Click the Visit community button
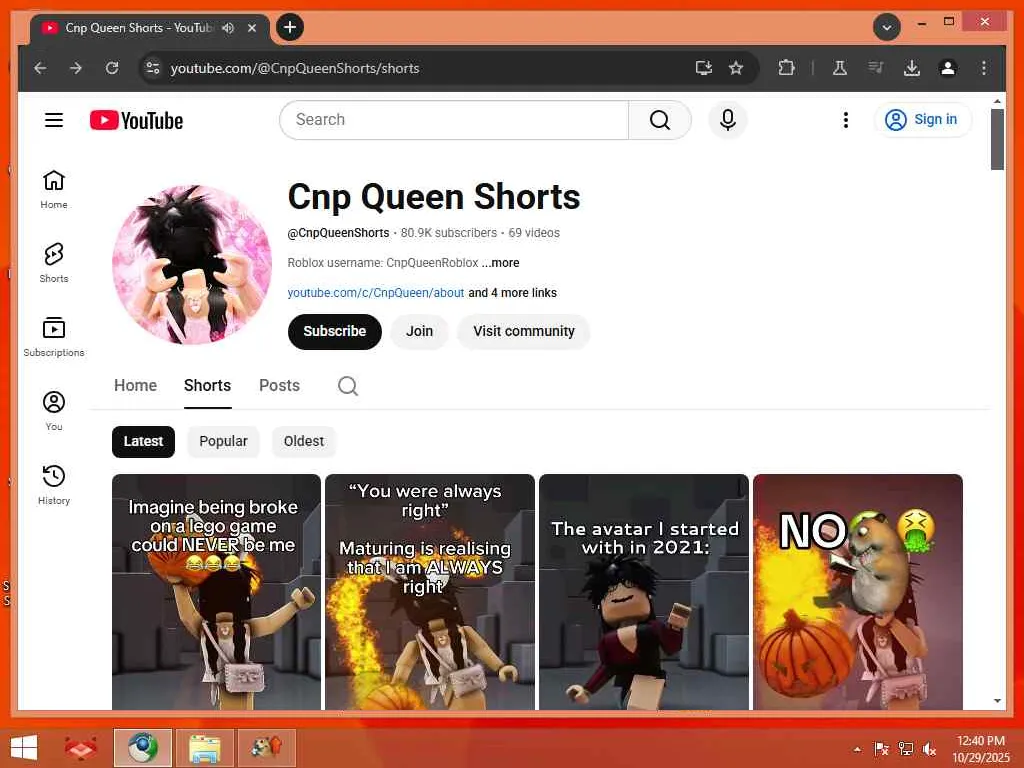Image resolution: width=1024 pixels, height=768 pixels. pyautogui.click(x=524, y=331)
